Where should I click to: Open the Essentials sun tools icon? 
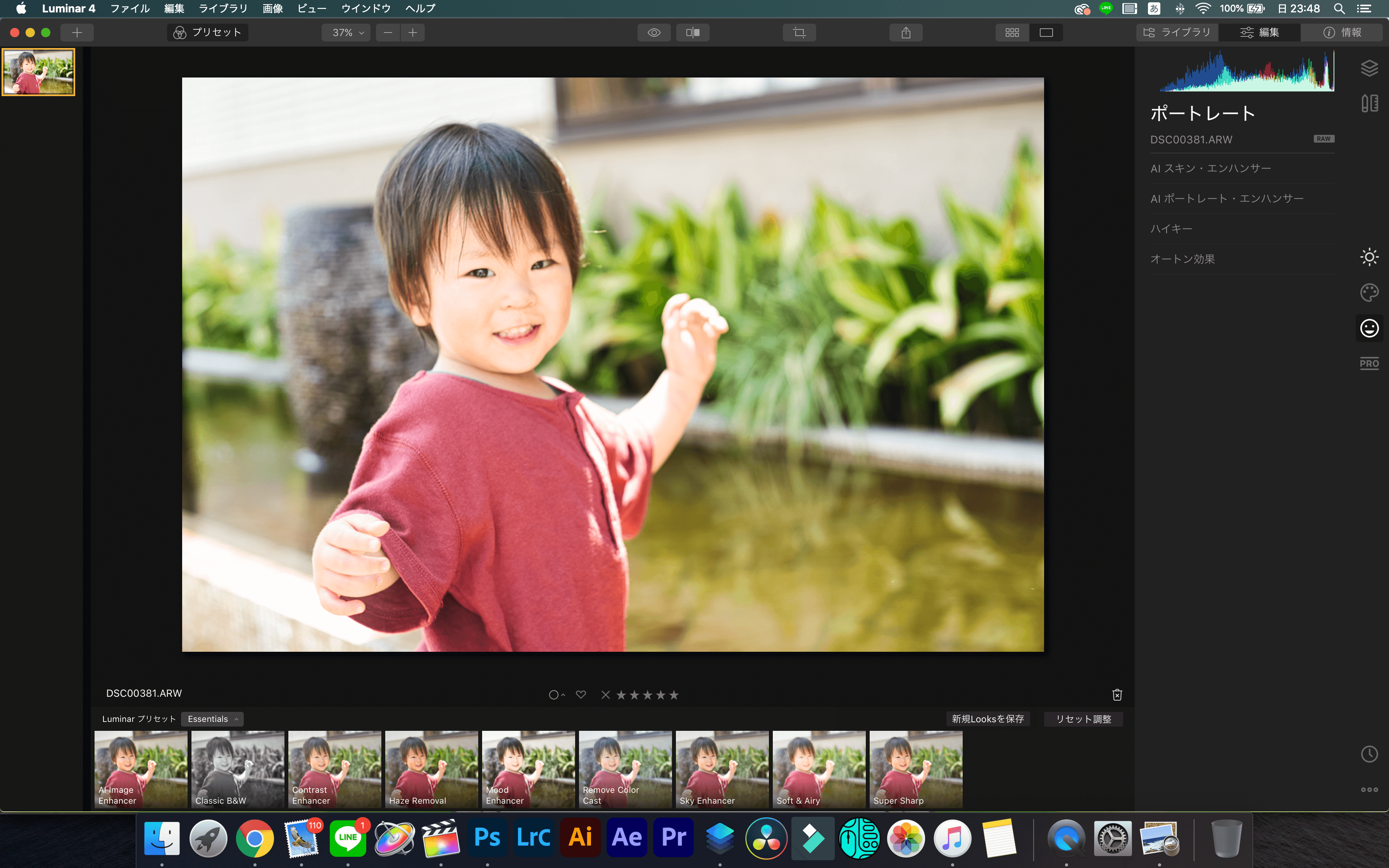(x=1369, y=257)
